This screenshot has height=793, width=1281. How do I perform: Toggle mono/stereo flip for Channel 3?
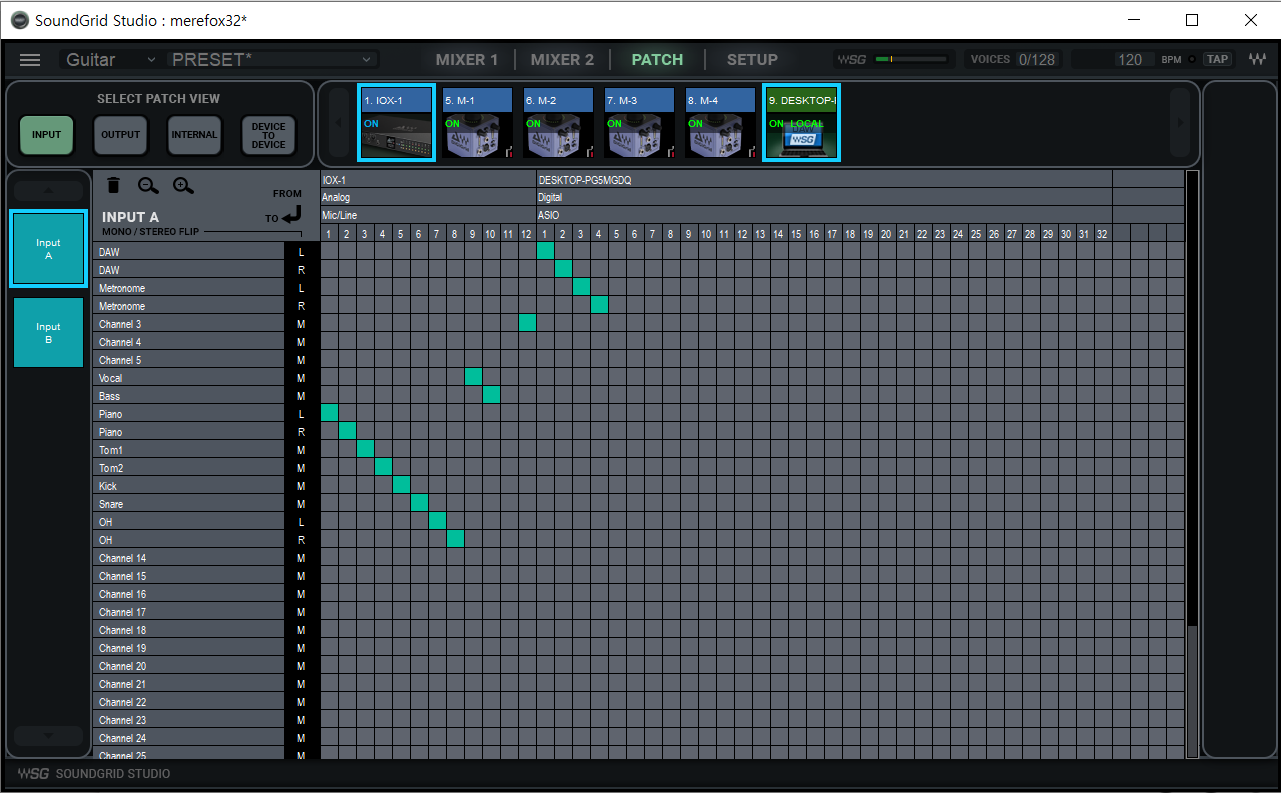pos(301,324)
